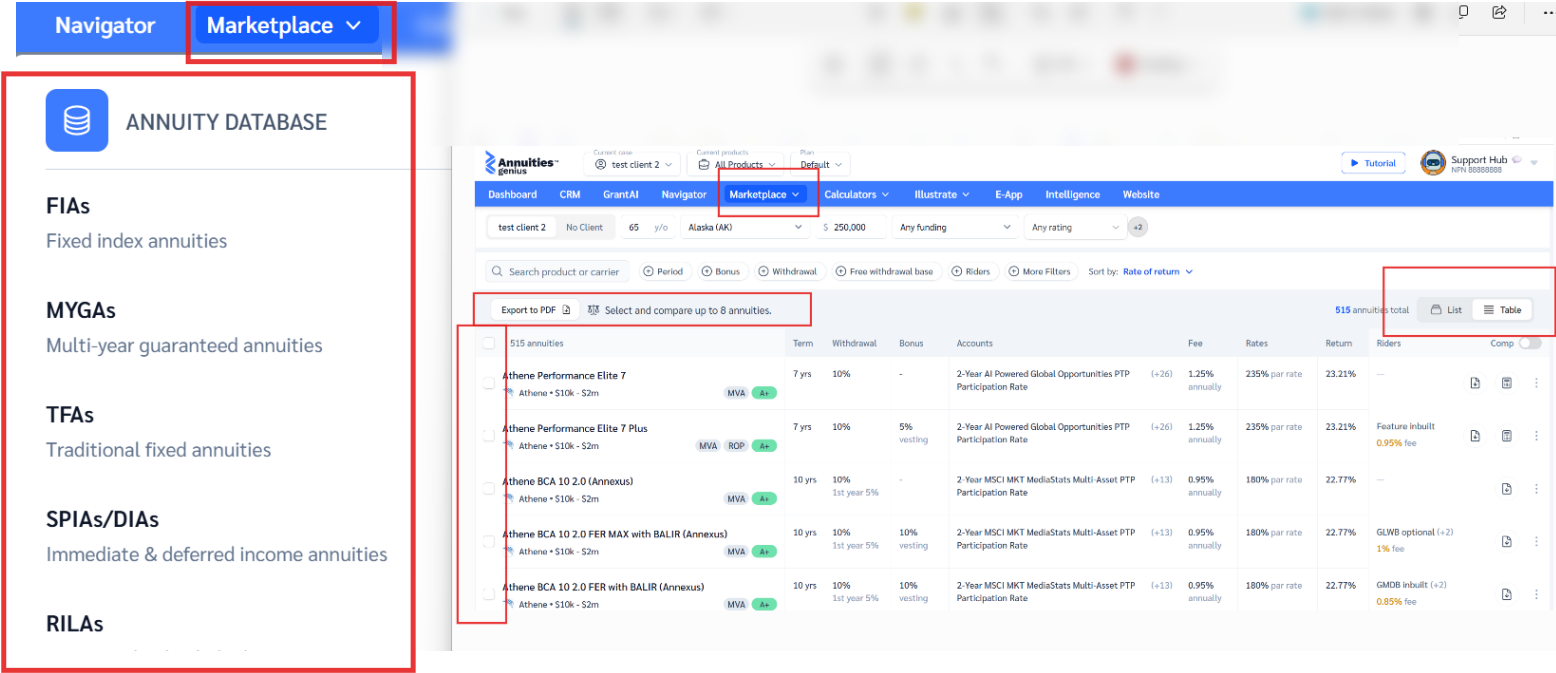This screenshot has height=673, width=1556.
Task: Open the PDF document icon for Athene Performance Elite 7
Action: (1475, 382)
